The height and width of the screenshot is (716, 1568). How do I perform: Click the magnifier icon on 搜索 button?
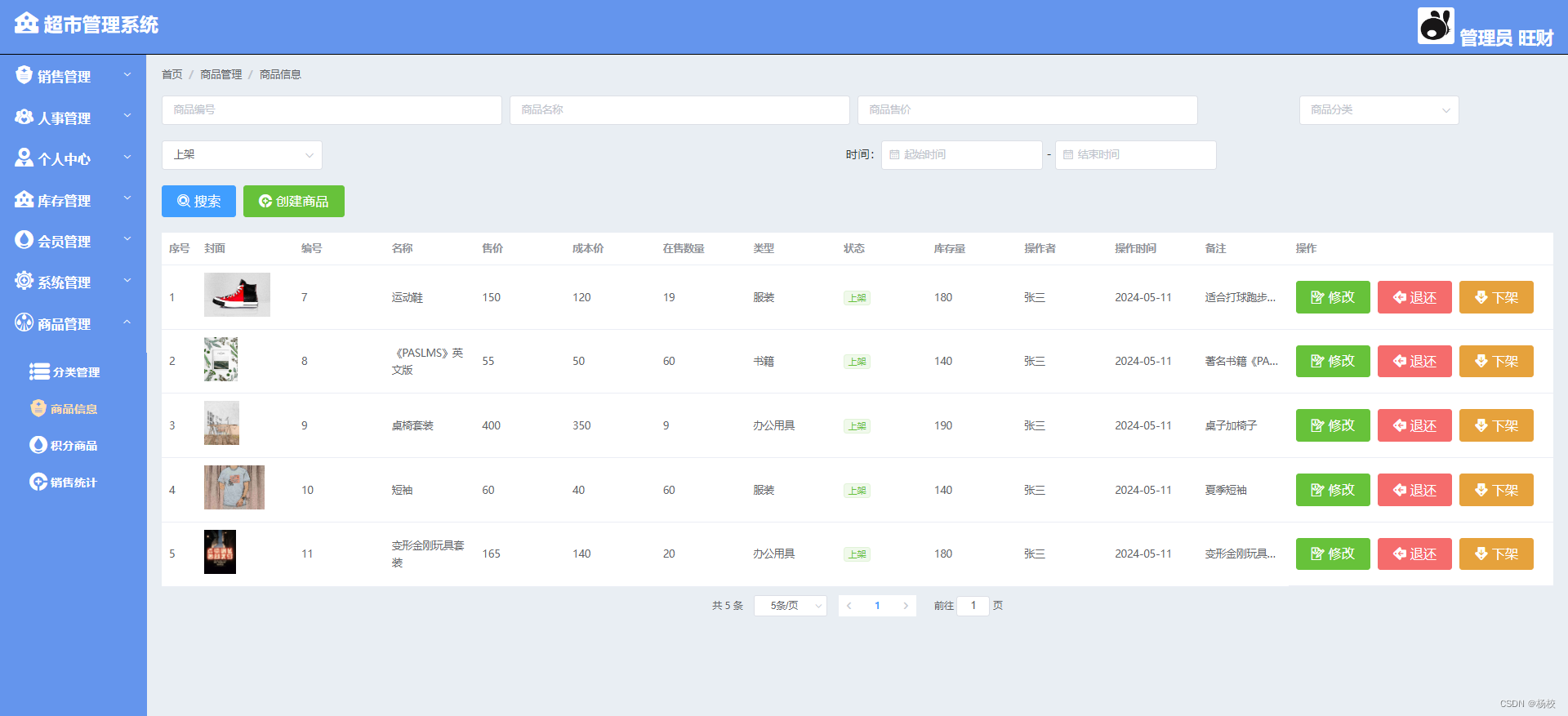[184, 201]
